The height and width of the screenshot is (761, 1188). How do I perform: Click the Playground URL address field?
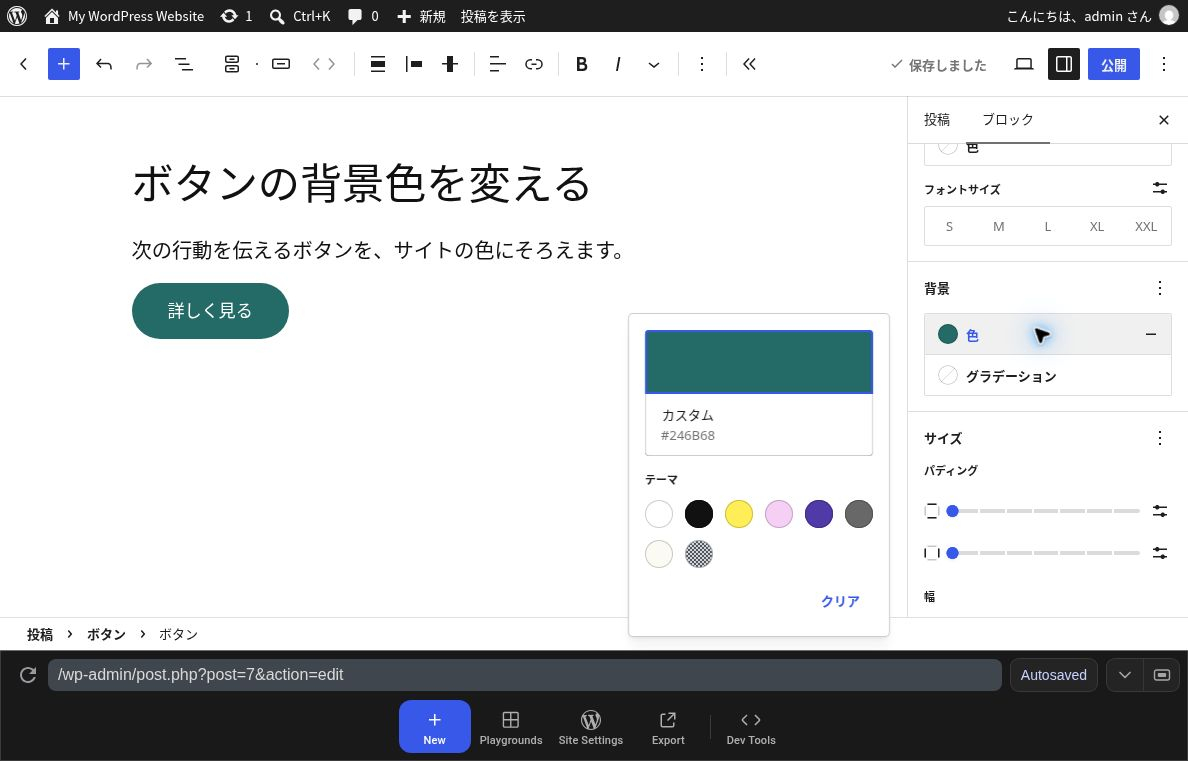click(524, 675)
